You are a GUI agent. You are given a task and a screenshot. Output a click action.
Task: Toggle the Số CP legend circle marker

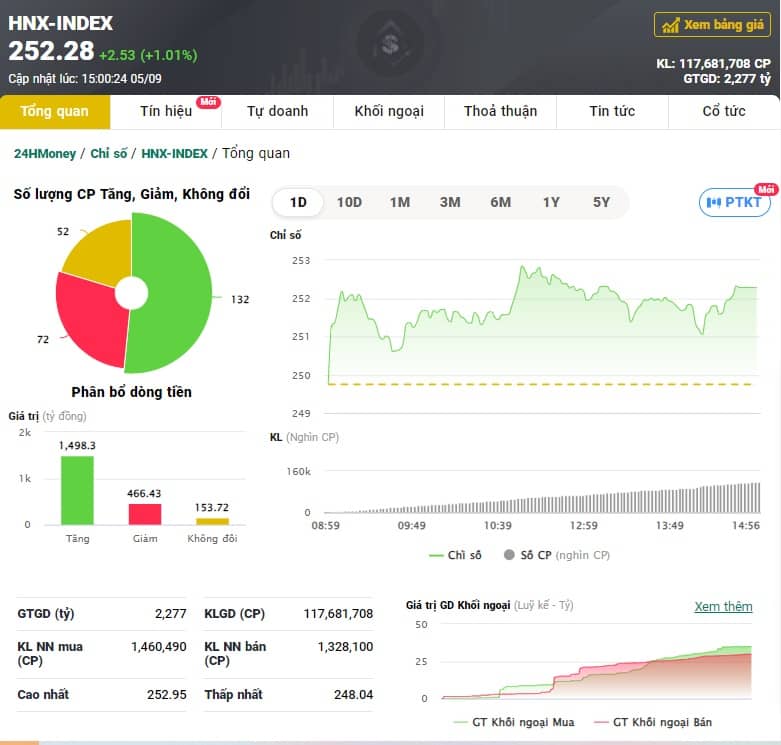coord(509,555)
